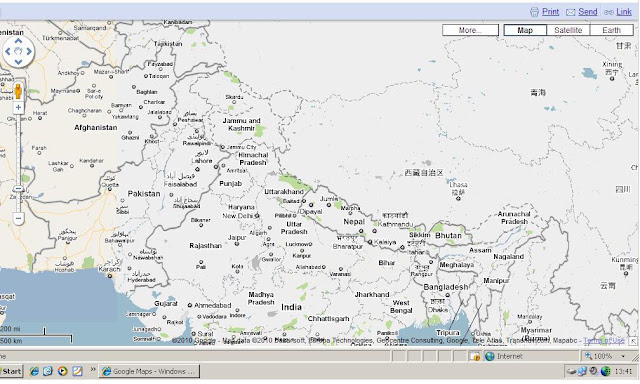Screen dimensions: 640x384
Task: Click the Rajasthan state label
Action: pos(205,246)
